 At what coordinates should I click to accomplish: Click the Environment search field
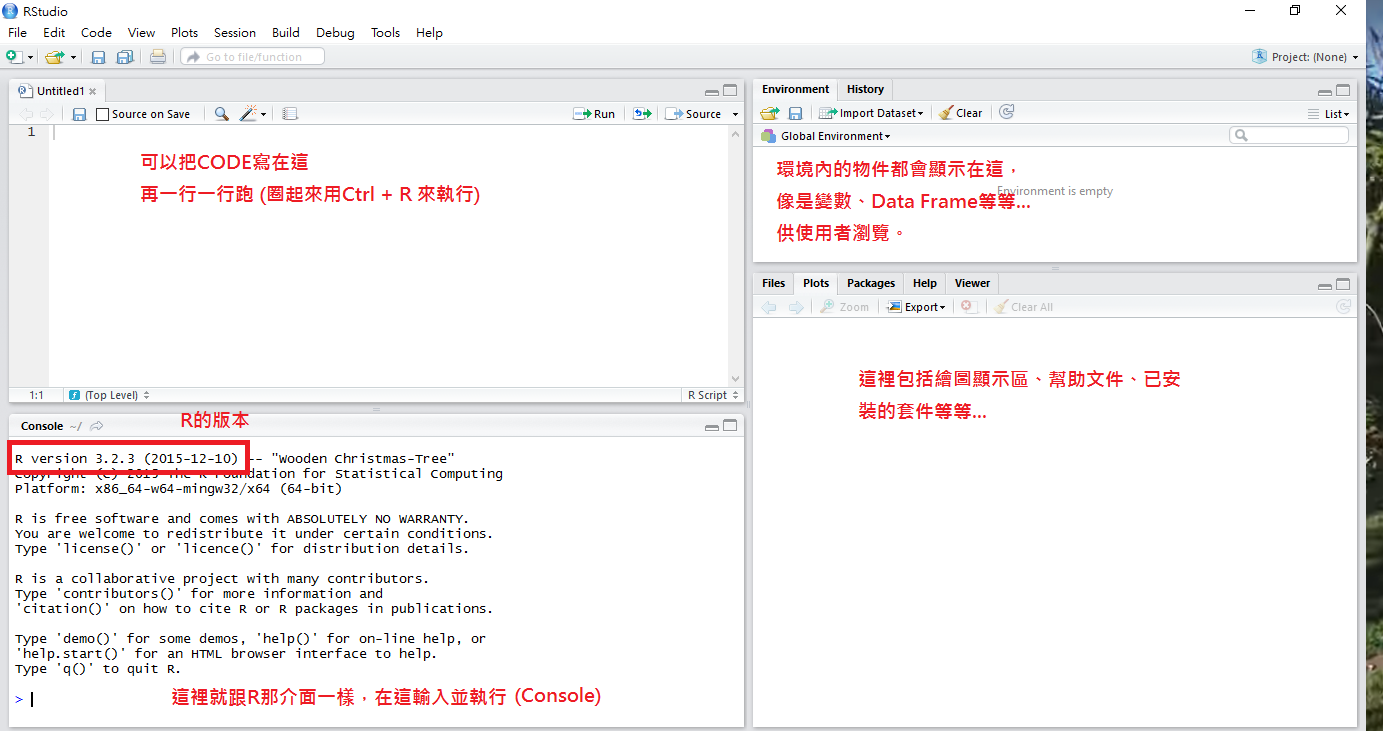pos(1290,135)
